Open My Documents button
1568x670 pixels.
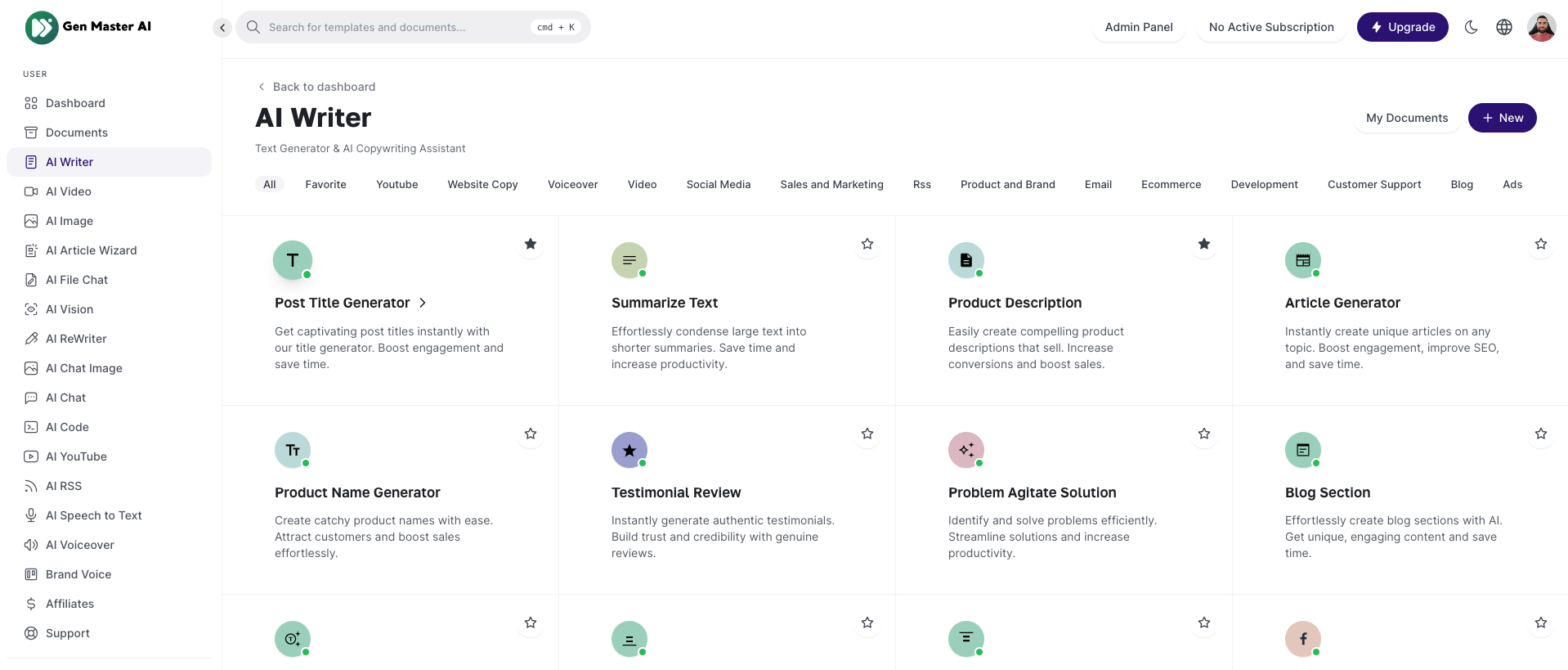[1406, 118]
